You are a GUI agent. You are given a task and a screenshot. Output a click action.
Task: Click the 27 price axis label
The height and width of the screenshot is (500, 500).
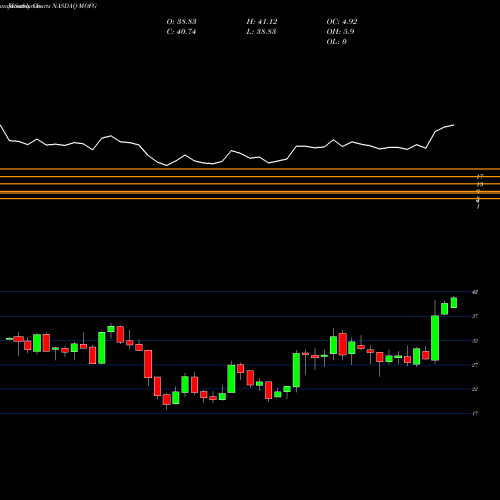click(x=475, y=365)
